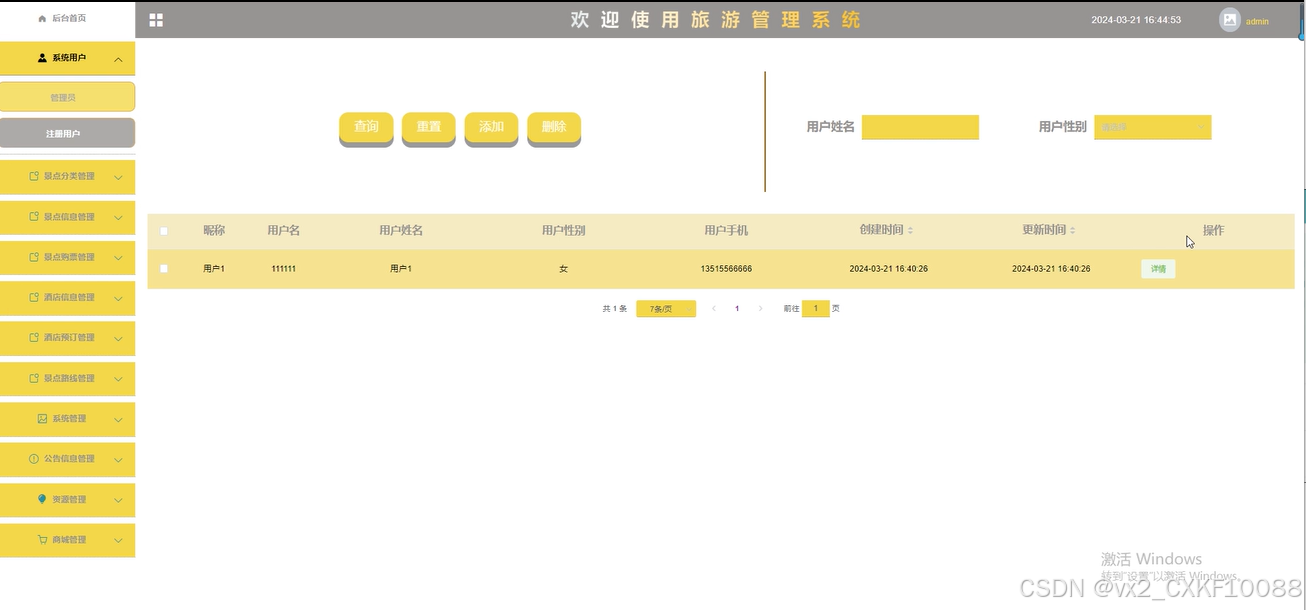The width and height of the screenshot is (1306, 610).
Task: Click the 资源管理 balloon icon
Action: (42, 498)
